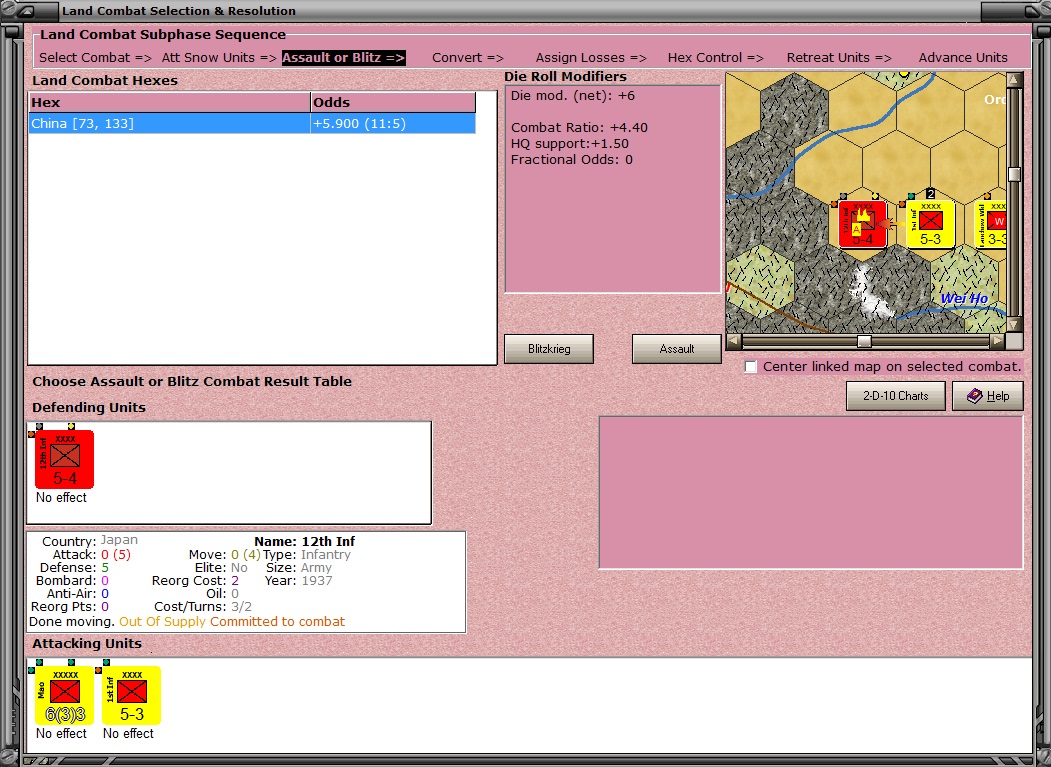Click the empty pink message panel
Screen dimensions: 1051x767
pyautogui.click(x=810, y=492)
